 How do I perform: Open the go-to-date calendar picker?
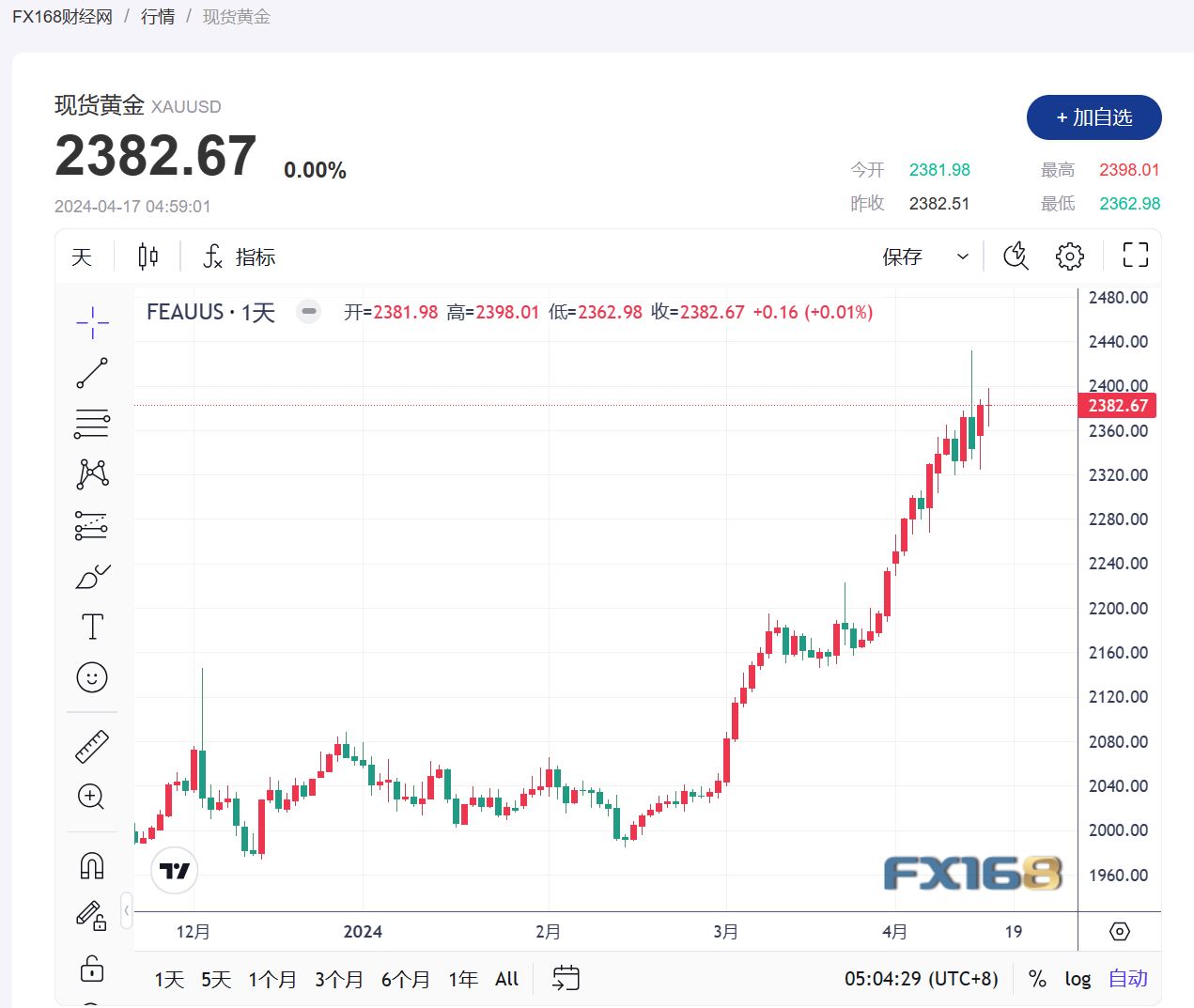click(566, 978)
